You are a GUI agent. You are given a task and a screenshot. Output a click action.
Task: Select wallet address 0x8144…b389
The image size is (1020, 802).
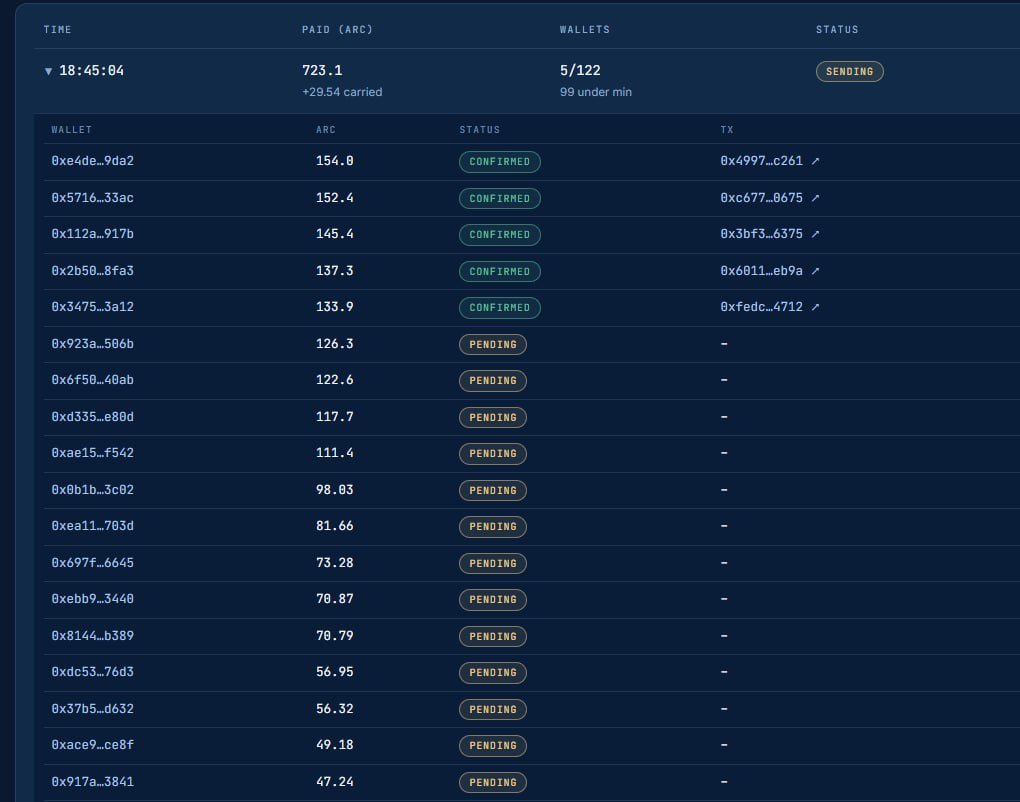[92, 635]
